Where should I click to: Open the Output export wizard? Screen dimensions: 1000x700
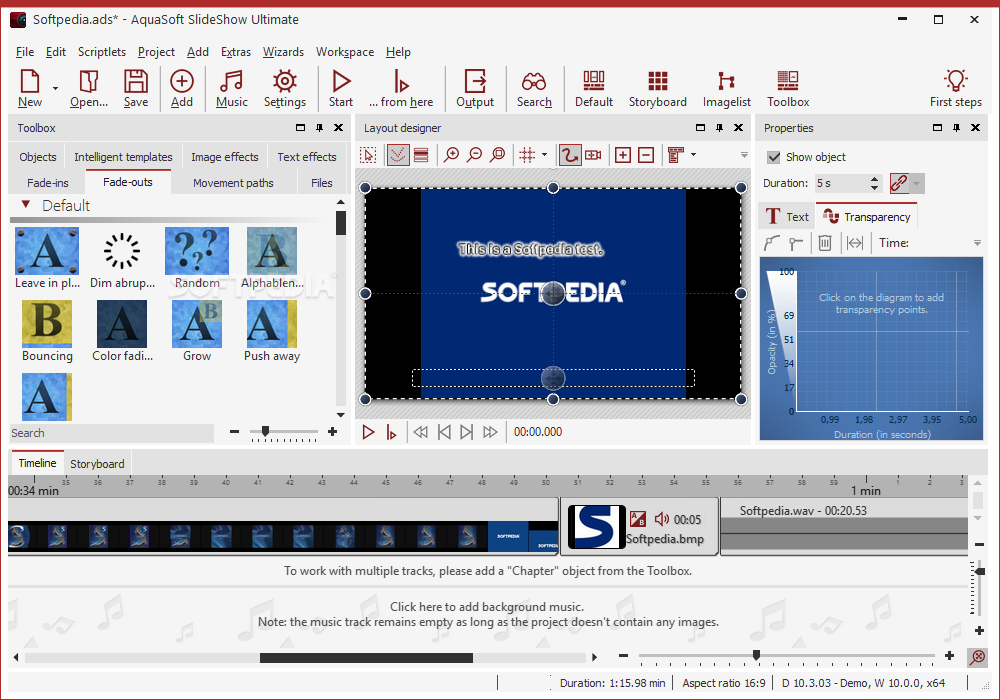click(475, 89)
